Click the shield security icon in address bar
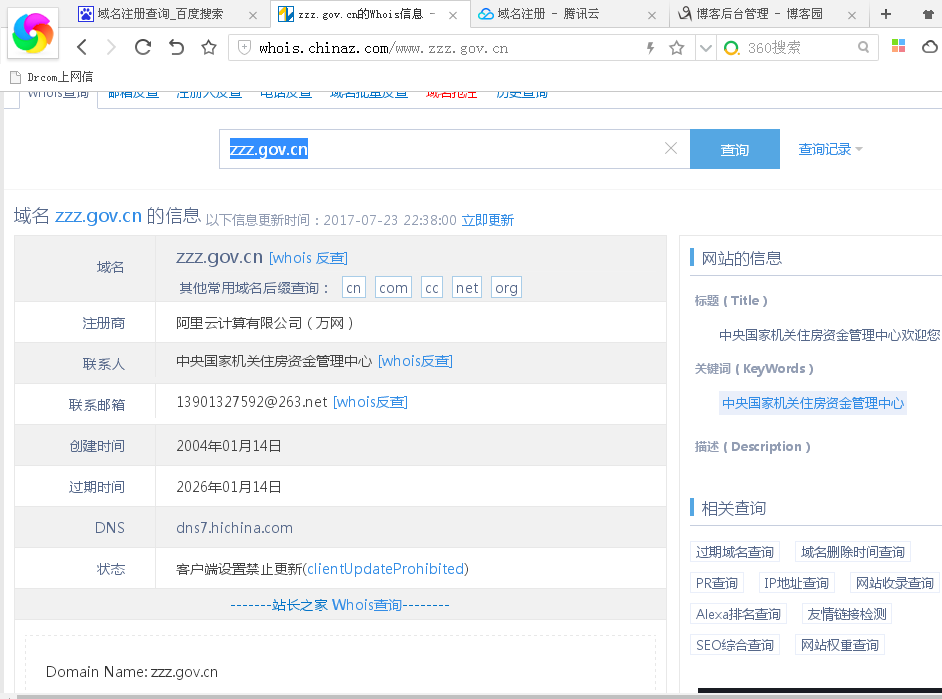 [245, 48]
